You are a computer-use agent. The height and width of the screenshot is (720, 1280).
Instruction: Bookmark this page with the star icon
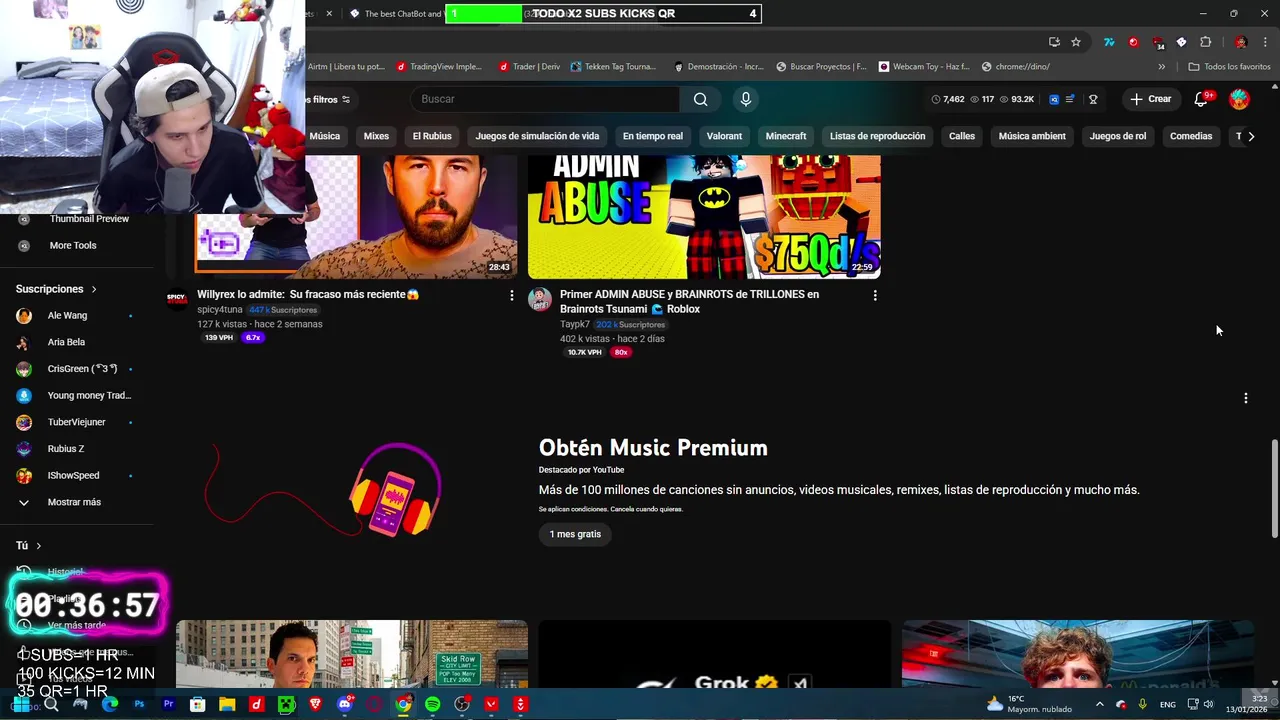tap(1076, 42)
